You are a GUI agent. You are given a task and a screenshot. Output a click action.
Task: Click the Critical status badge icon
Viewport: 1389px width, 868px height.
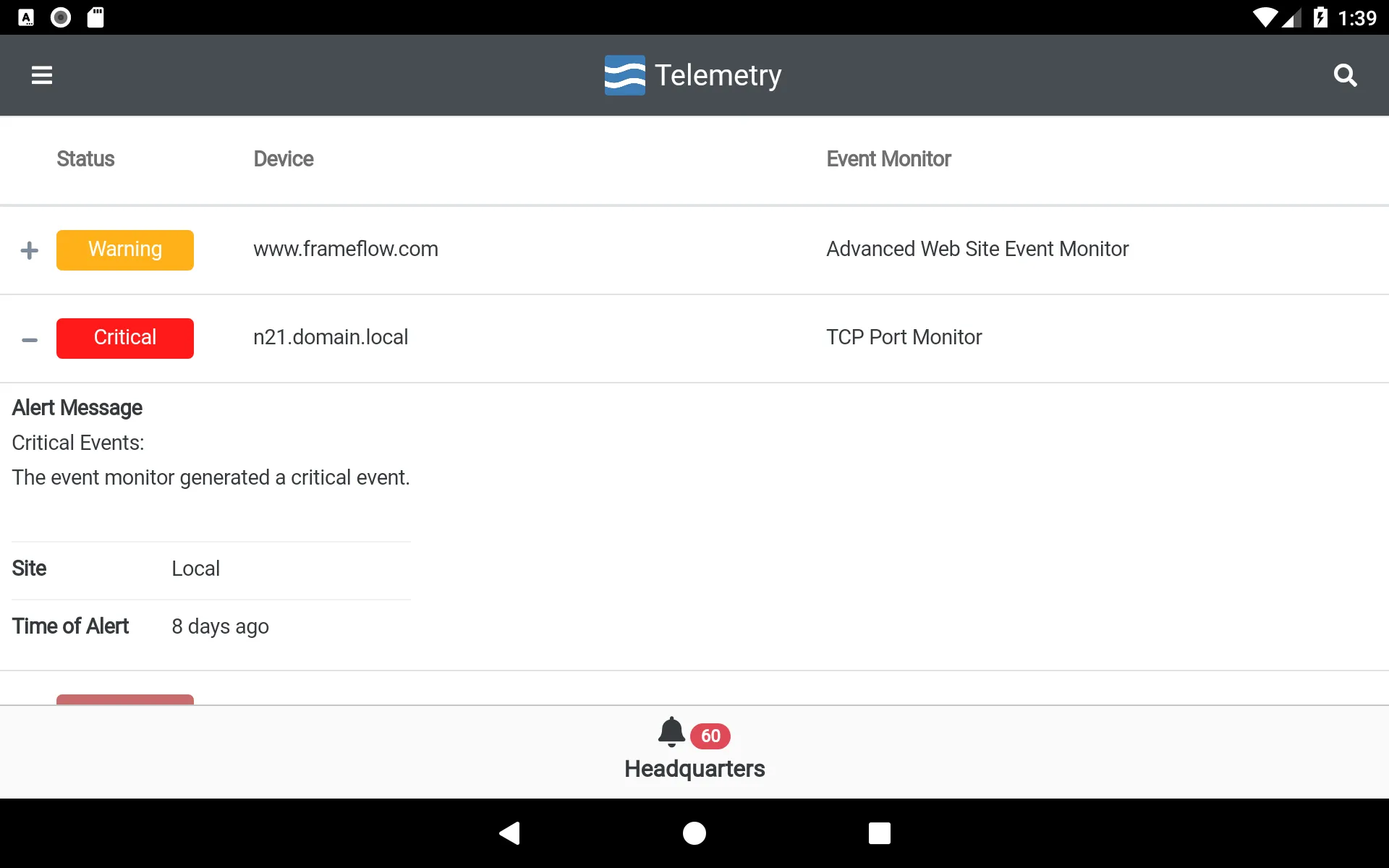(x=124, y=337)
